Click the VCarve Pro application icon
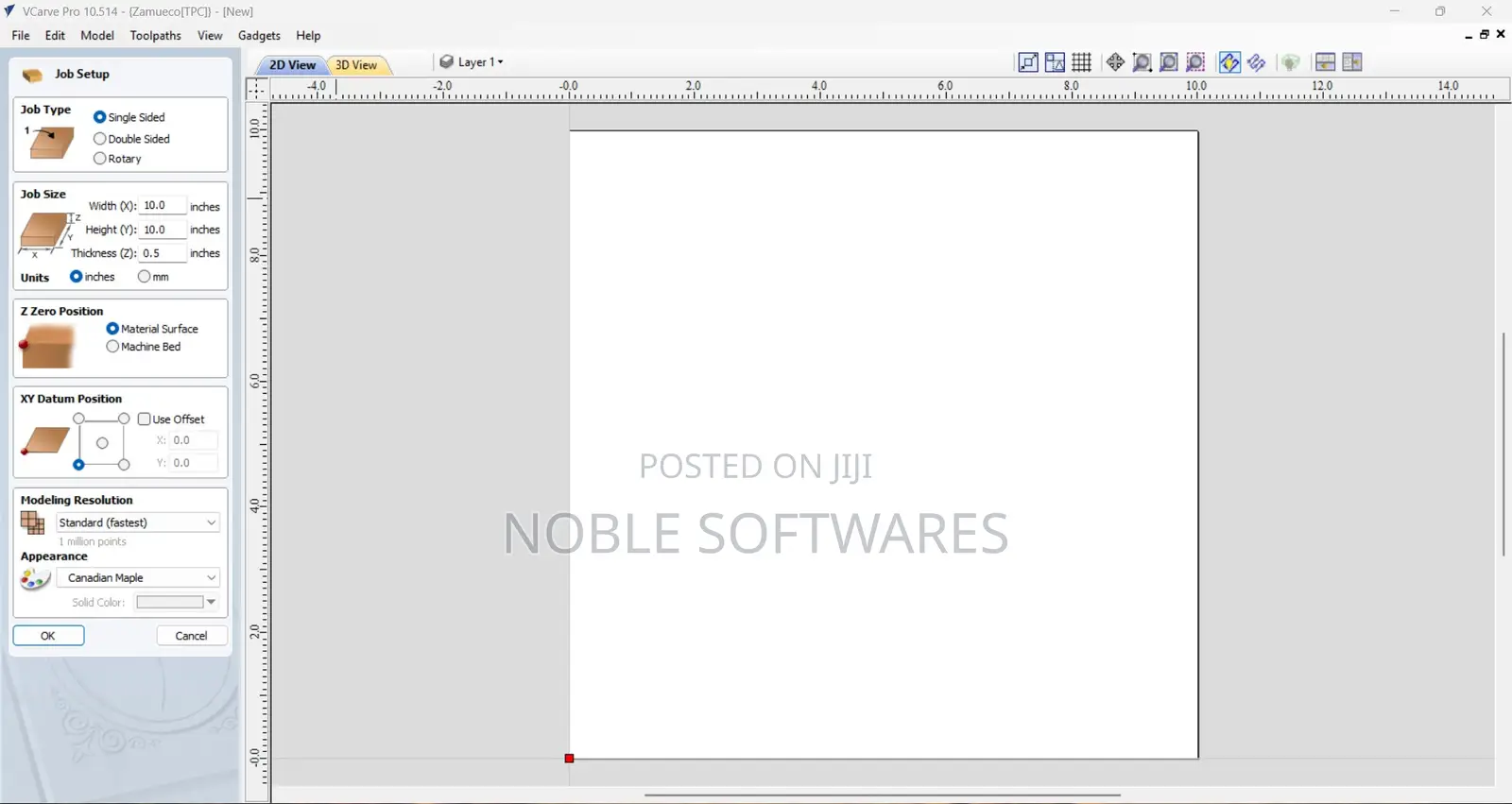 pos(9,11)
